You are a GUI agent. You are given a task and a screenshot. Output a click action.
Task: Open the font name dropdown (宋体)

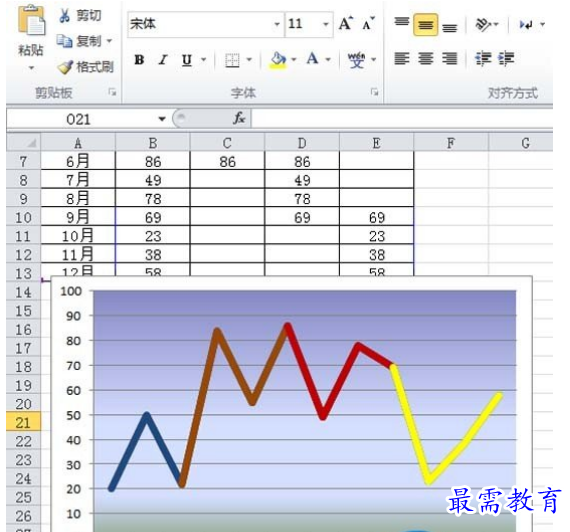click(x=277, y=24)
